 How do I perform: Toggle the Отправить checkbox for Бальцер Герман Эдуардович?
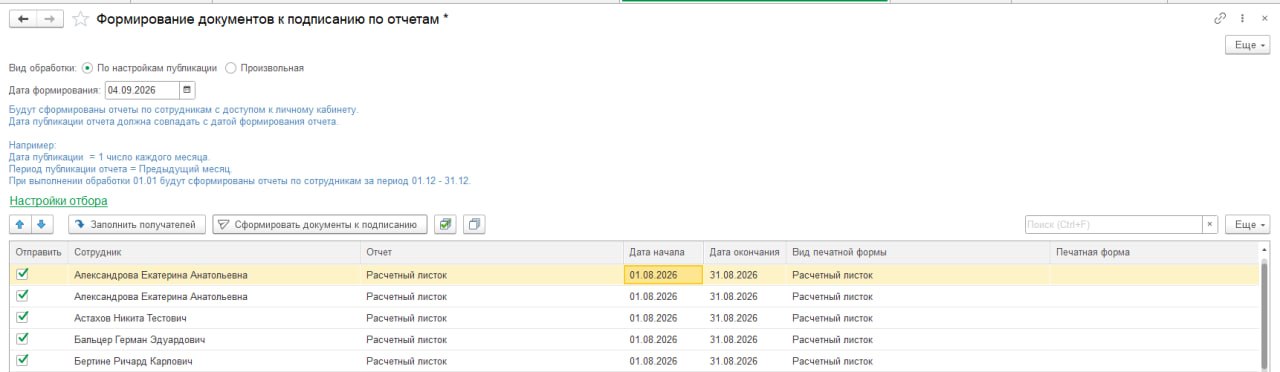tap(23, 339)
